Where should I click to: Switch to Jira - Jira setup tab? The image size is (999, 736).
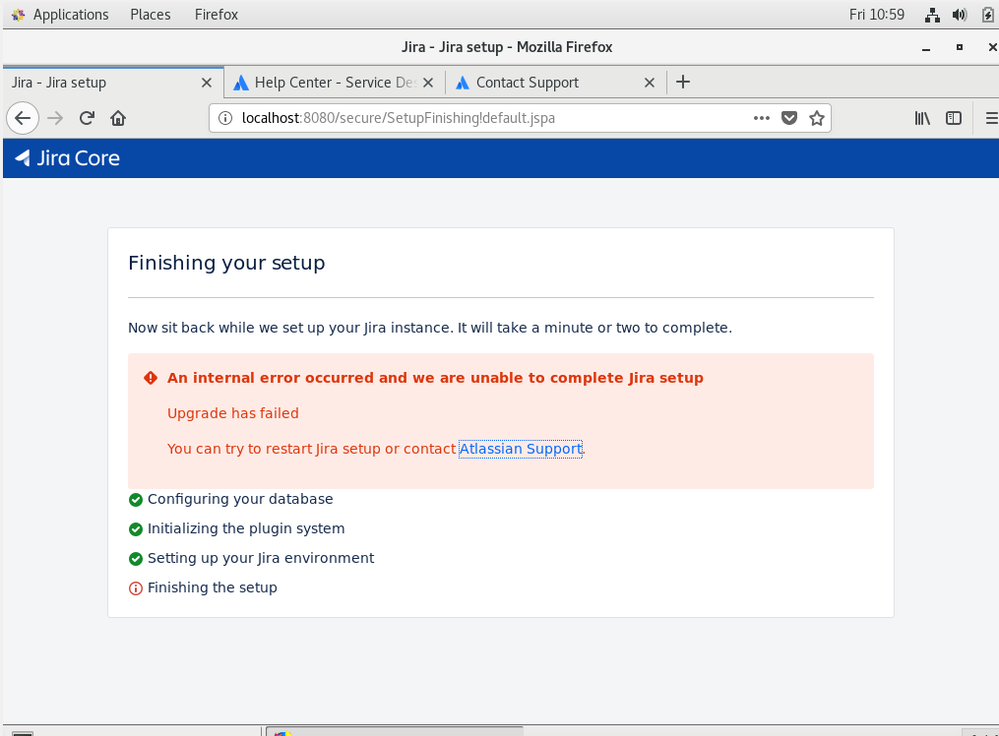coord(111,82)
